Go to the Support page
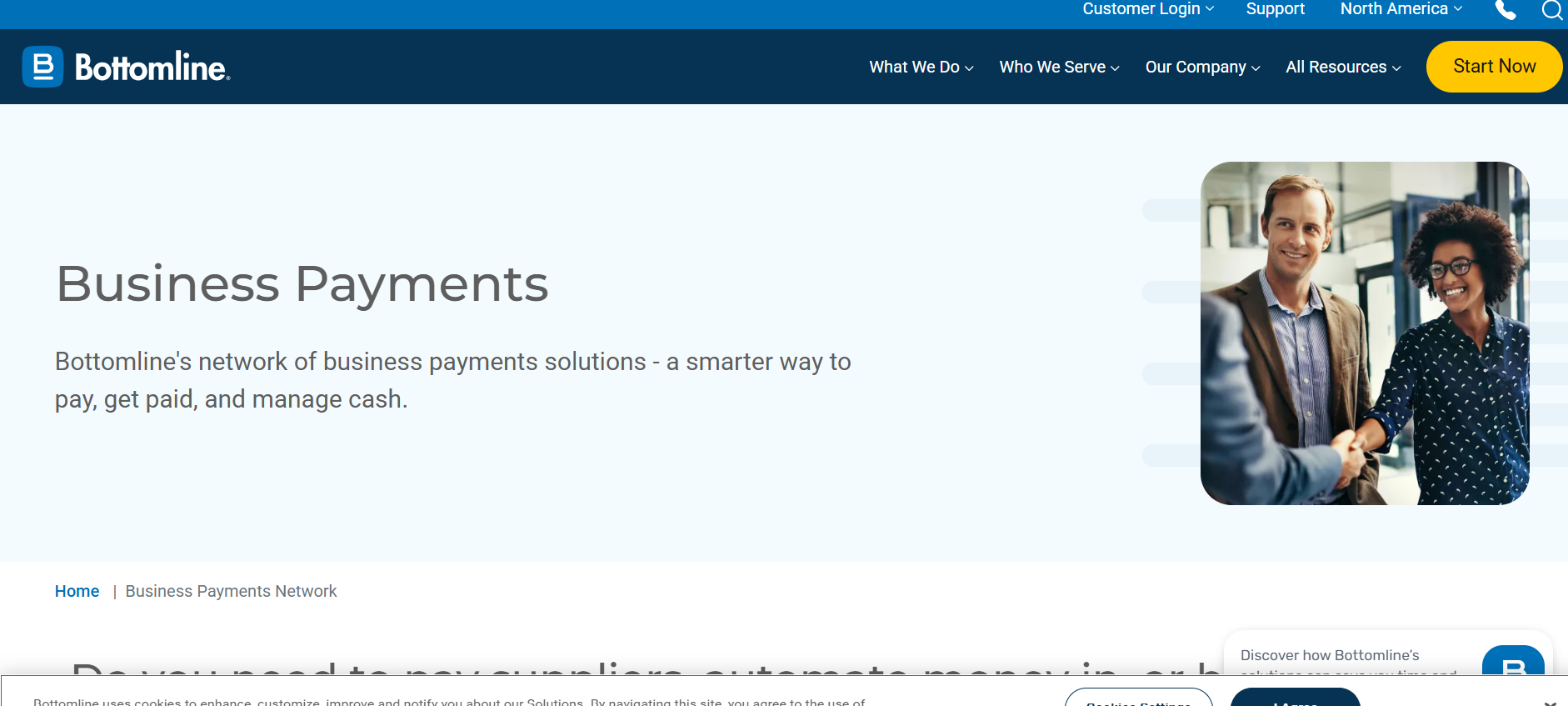 [1276, 9]
